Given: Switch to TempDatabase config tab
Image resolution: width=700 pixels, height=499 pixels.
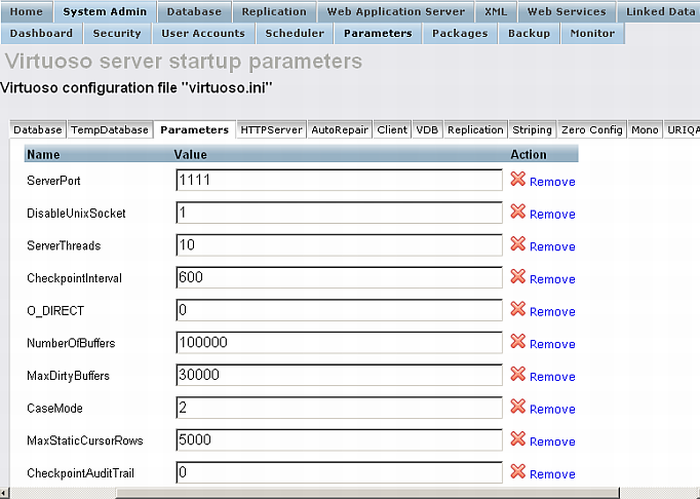Looking at the screenshot, I should tap(109, 130).
